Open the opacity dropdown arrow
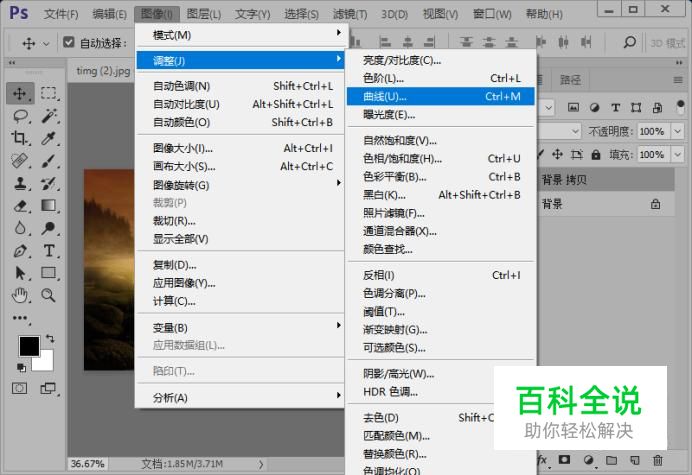The height and width of the screenshot is (475, 692). point(677,131)
